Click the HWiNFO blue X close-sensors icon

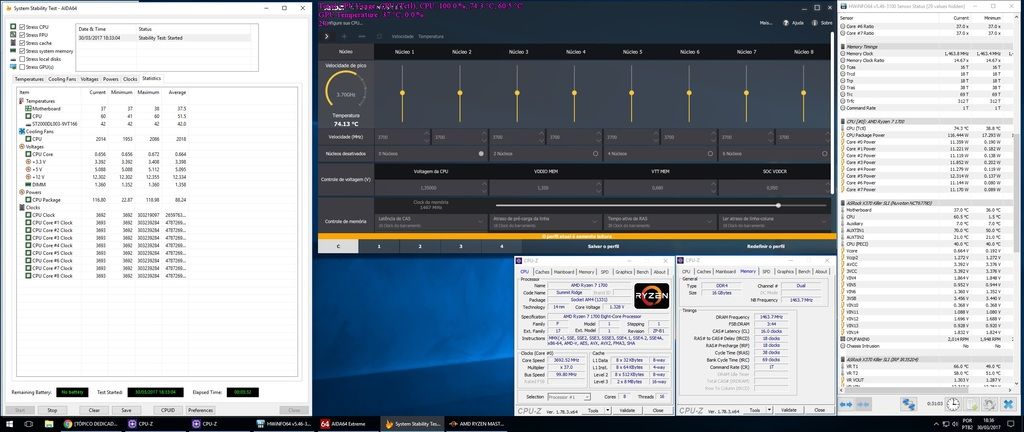click(x=1009, y=405)
